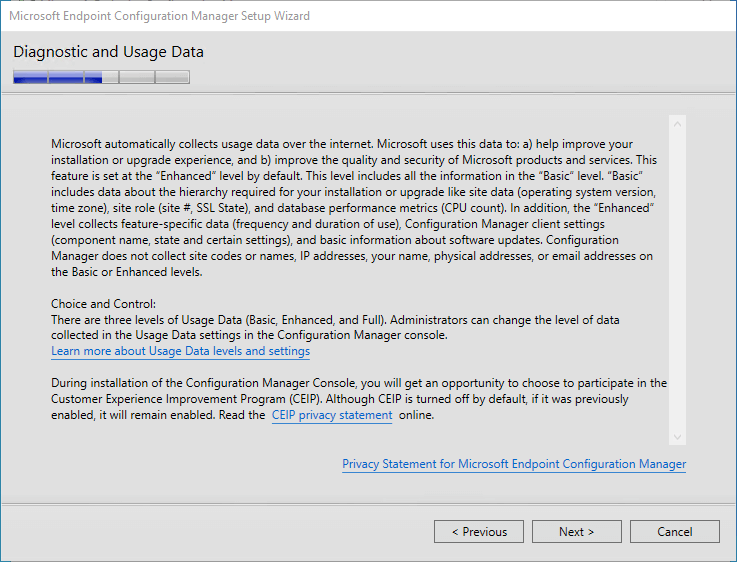
Task: Click the partially filled third progress segment
Action: tap(101, 77)
